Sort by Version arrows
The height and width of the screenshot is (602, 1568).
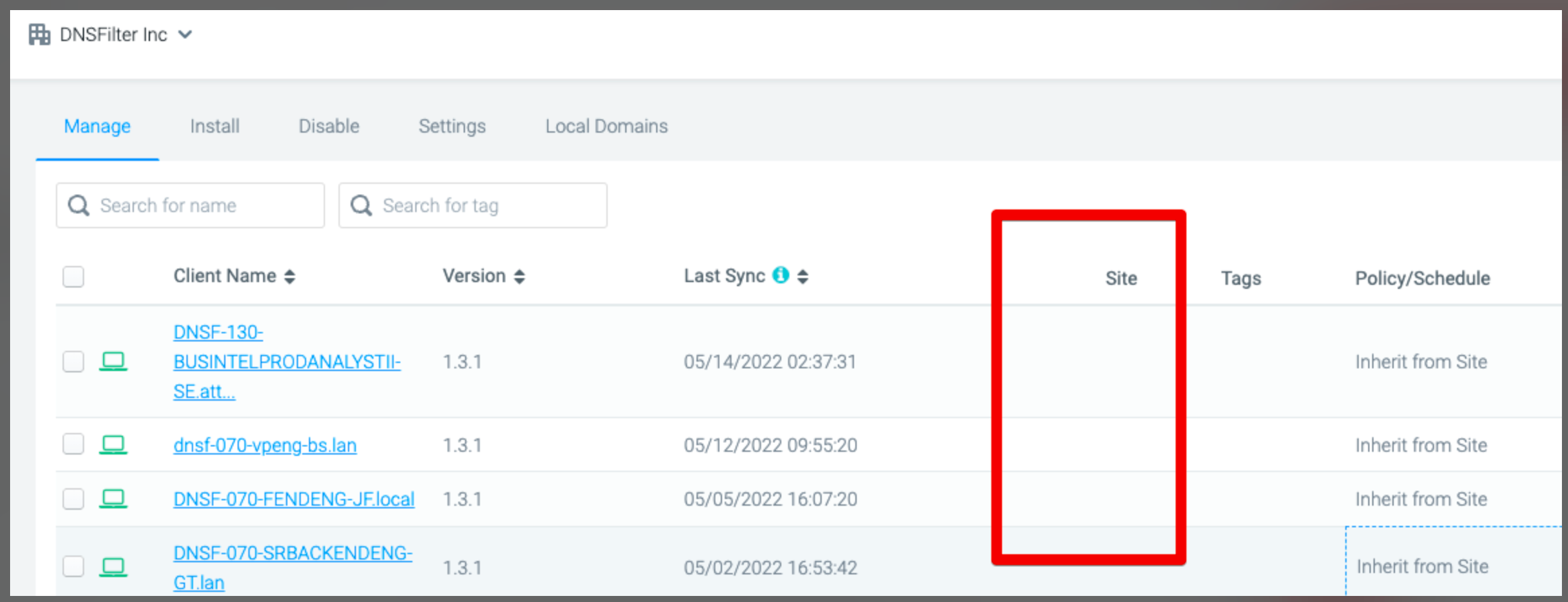pyautogui.click(x=519, y=277)
